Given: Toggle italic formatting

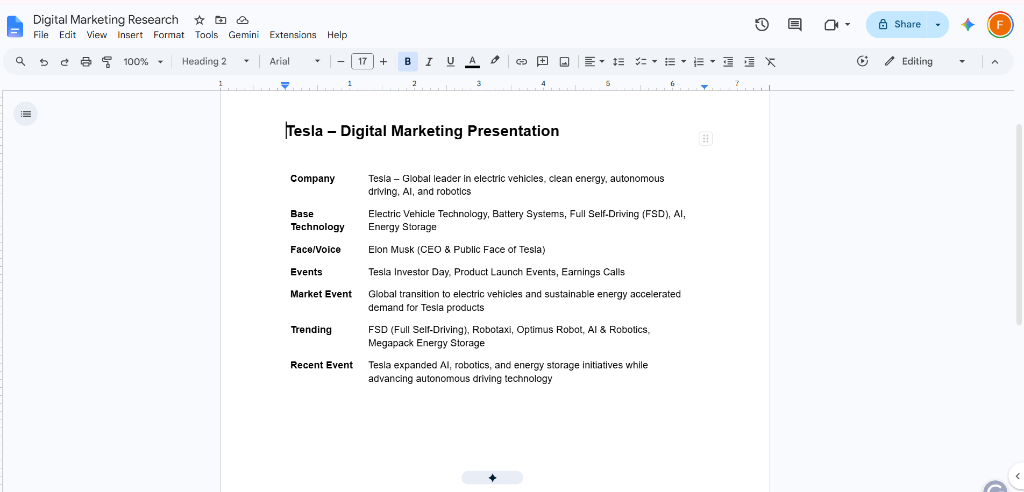Looking at the screenshot, I should [429, 61].
